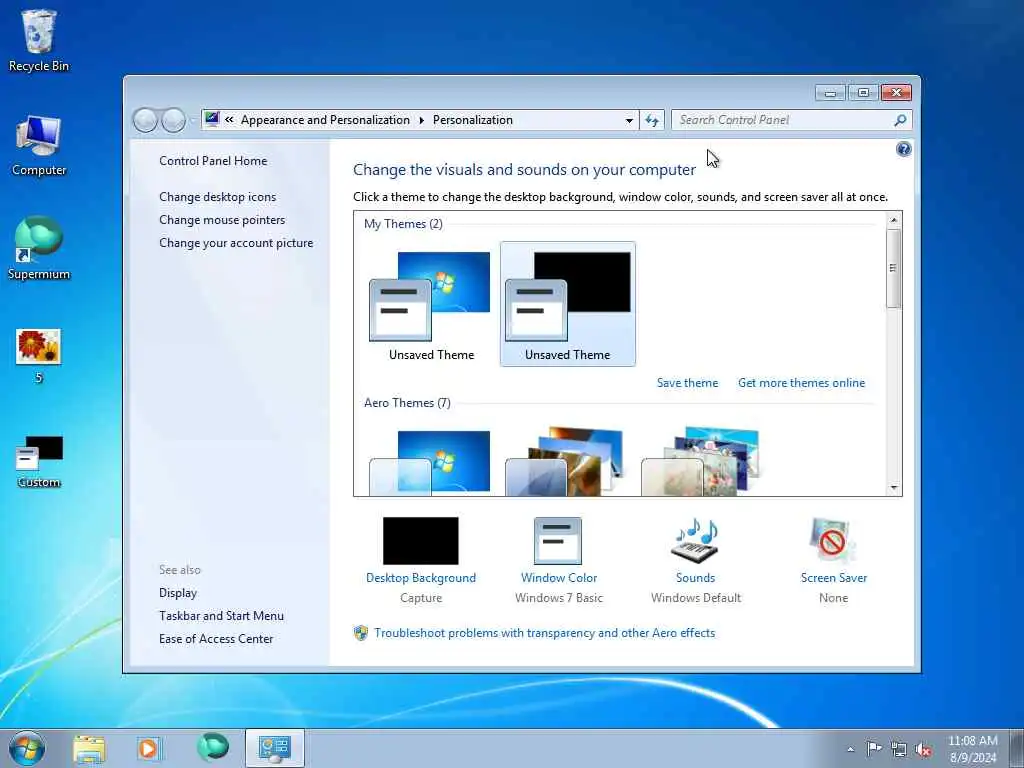
Task: Click the theme list scroll down arrow
Action: [893, 488]
